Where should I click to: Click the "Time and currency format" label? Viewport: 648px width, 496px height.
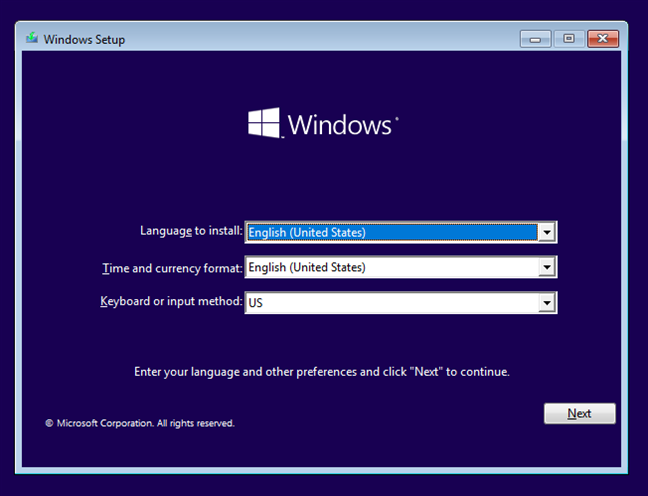click(x=172, y=268)
